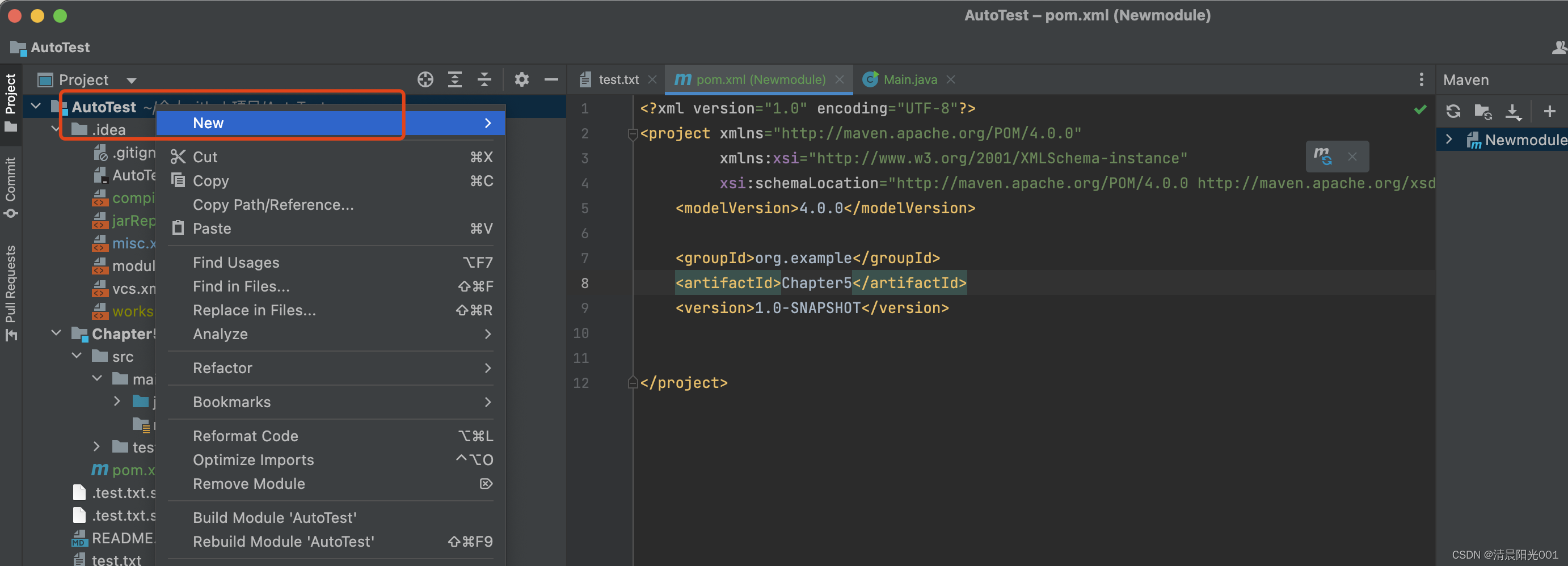Click the user account icon at top right
The height and width of the screenshot is (566, 1568).
(x=1558, y=48)
